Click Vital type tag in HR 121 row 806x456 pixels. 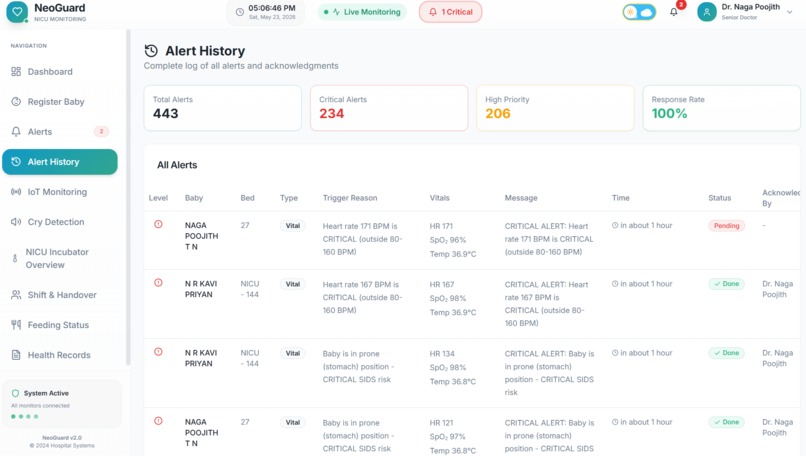point(292,423)
